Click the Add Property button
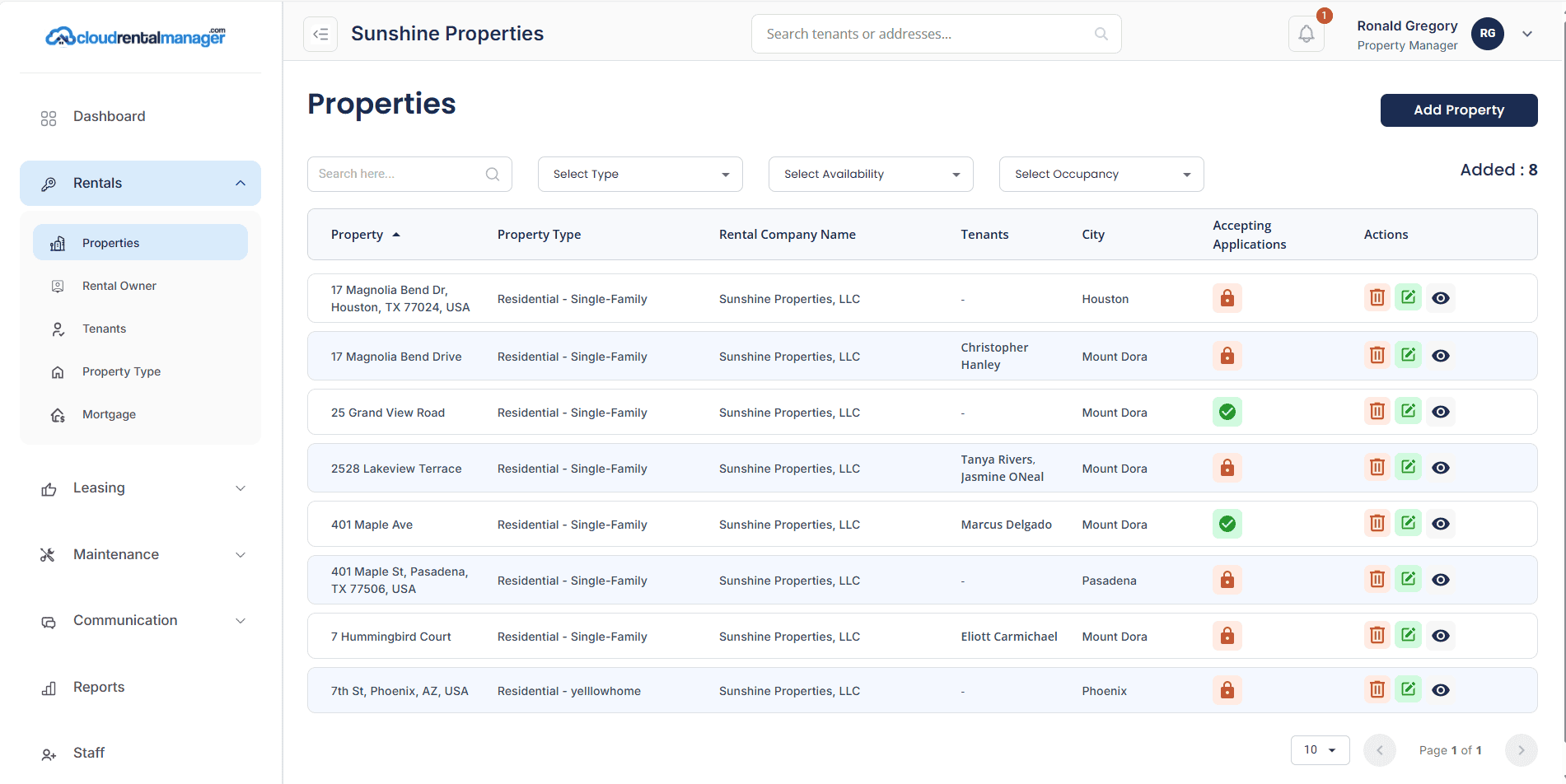The image size is (1566, 784). pyautogui.click(x=1458, y=110)
